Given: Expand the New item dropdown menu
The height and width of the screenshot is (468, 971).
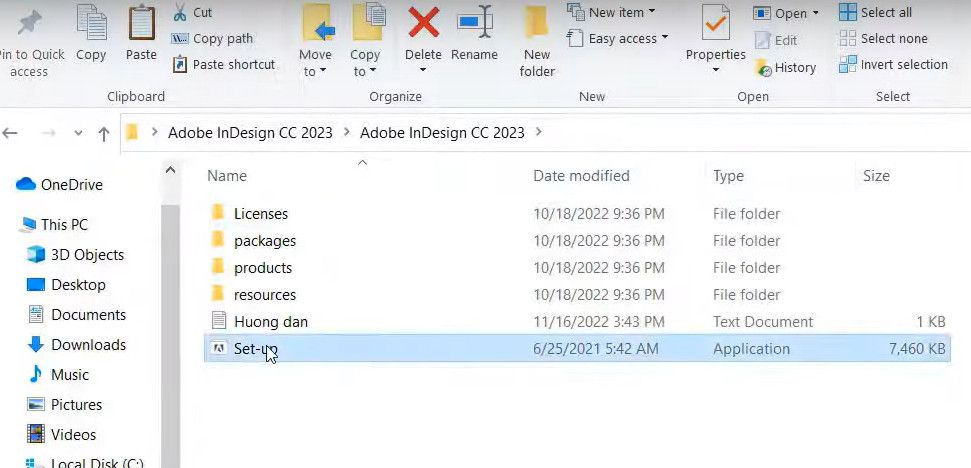Looking at the screenshot, I should (x=611, y=12).
